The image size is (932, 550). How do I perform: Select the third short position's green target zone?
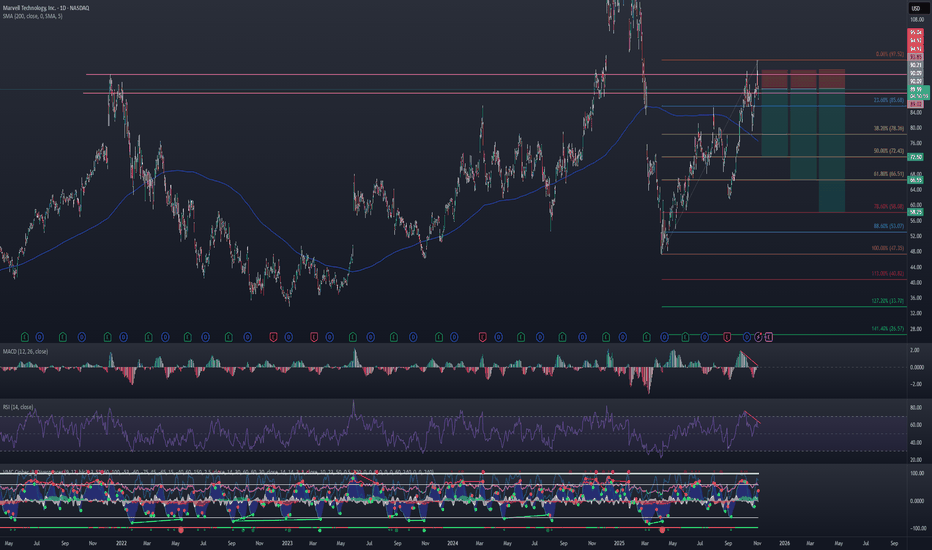coord(833,150)
